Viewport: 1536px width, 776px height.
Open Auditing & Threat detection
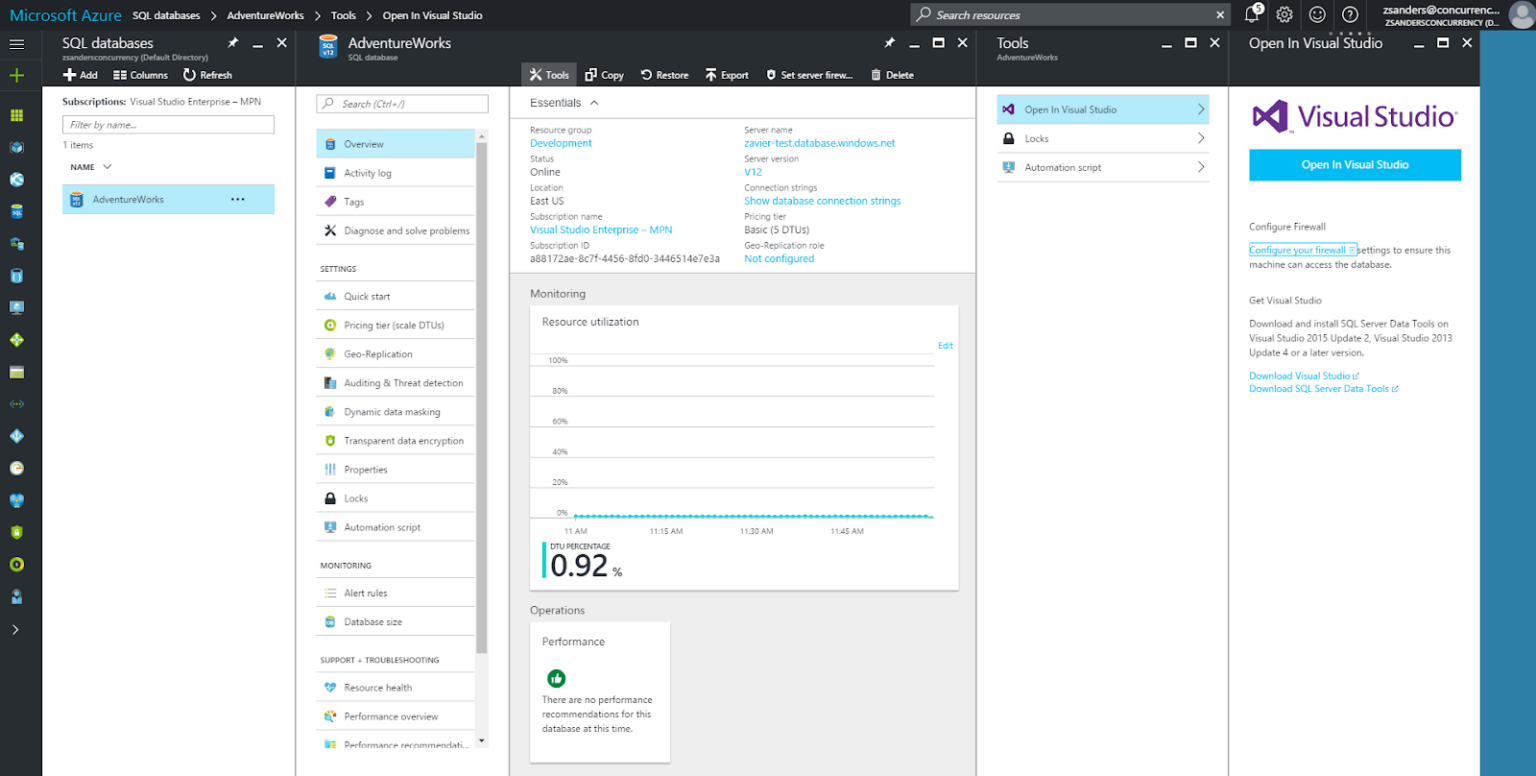coord(396,383)
